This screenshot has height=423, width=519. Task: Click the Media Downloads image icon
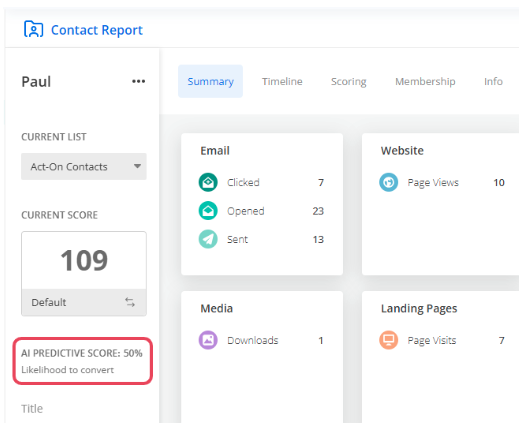[208, 340]
